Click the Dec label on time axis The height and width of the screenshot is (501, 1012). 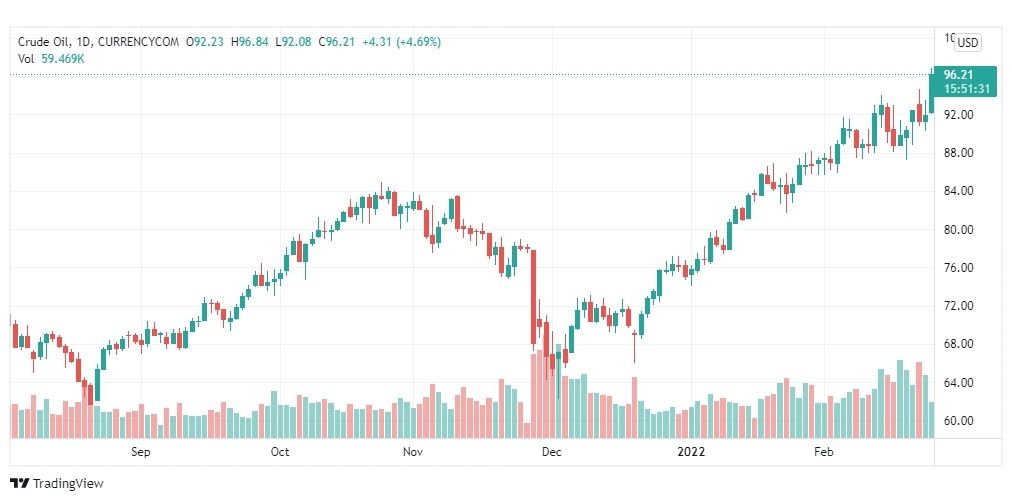tap(552, 452)
